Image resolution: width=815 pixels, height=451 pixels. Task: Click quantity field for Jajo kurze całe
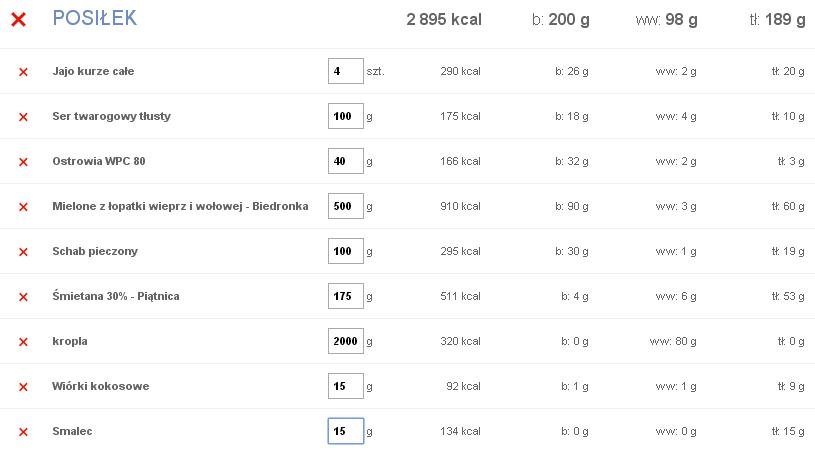point(346,71)
